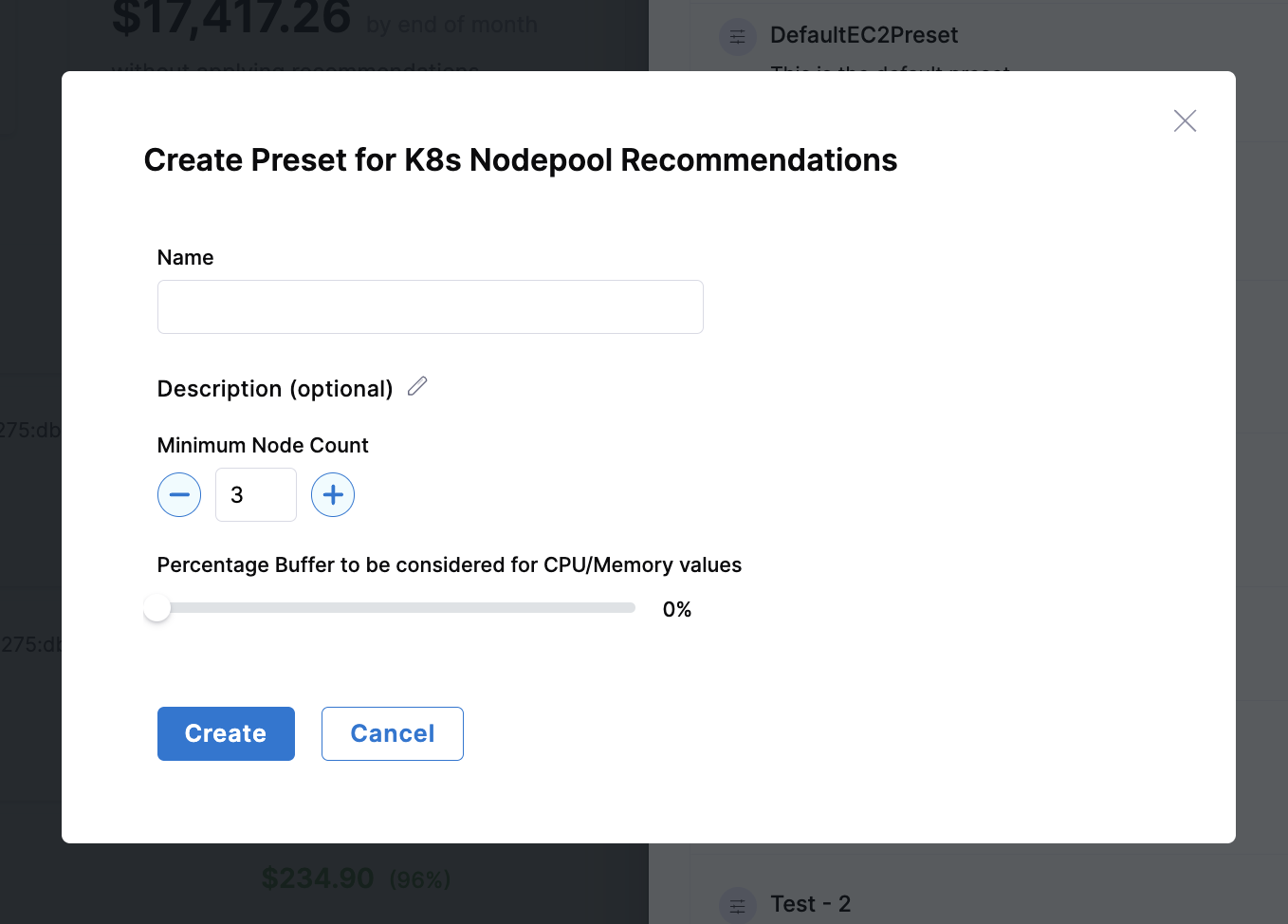Click the Minimum Node Count label
This screenshot has width=1288, height=924.
point(263,445)
